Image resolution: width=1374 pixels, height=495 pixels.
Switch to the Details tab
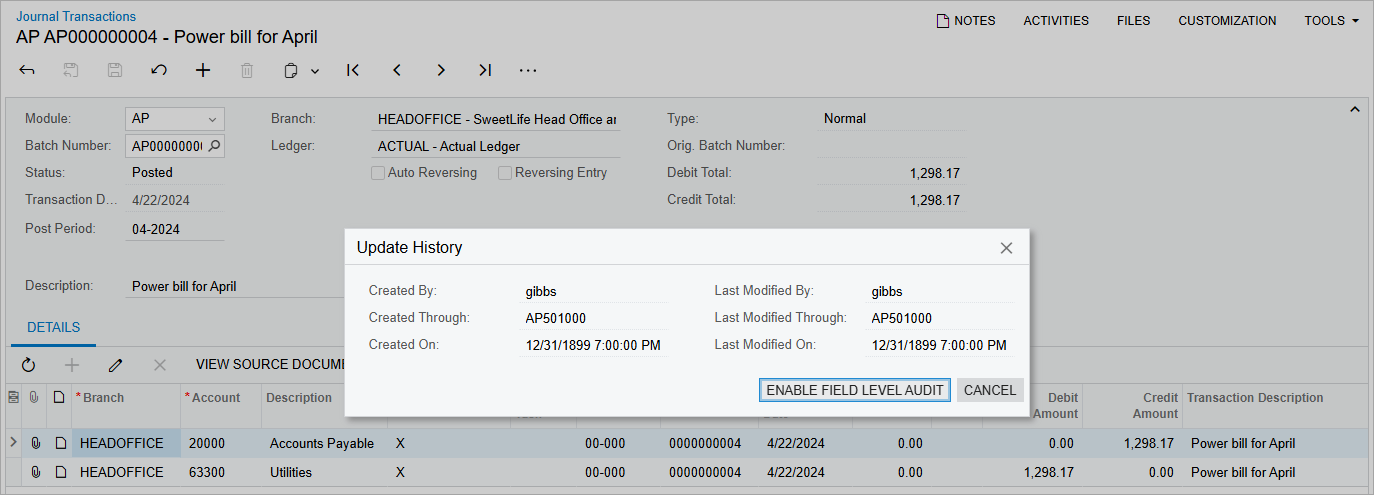(x=53, y=327)
